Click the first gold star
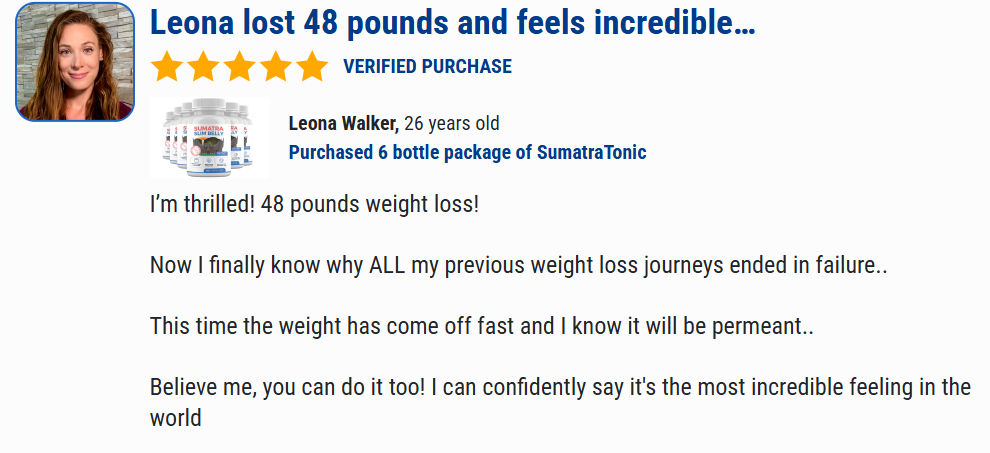The image size is (990, 453). pyautogui.click(x=167, y=66)
